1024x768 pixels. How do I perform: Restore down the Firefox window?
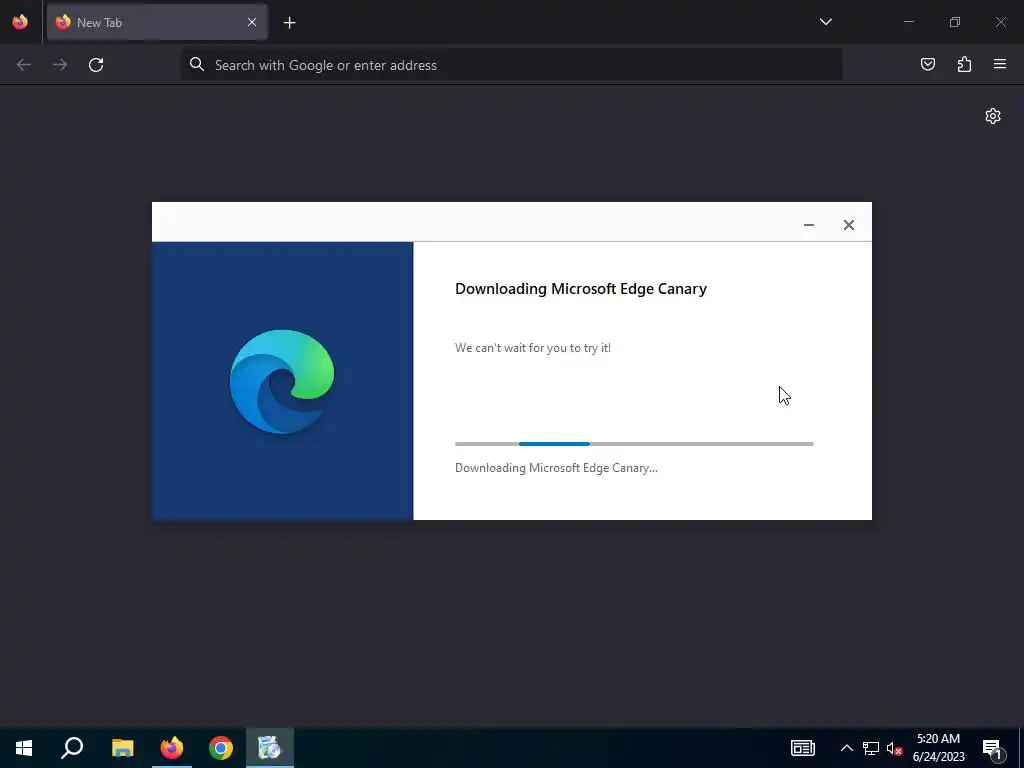tap(955, 22)
